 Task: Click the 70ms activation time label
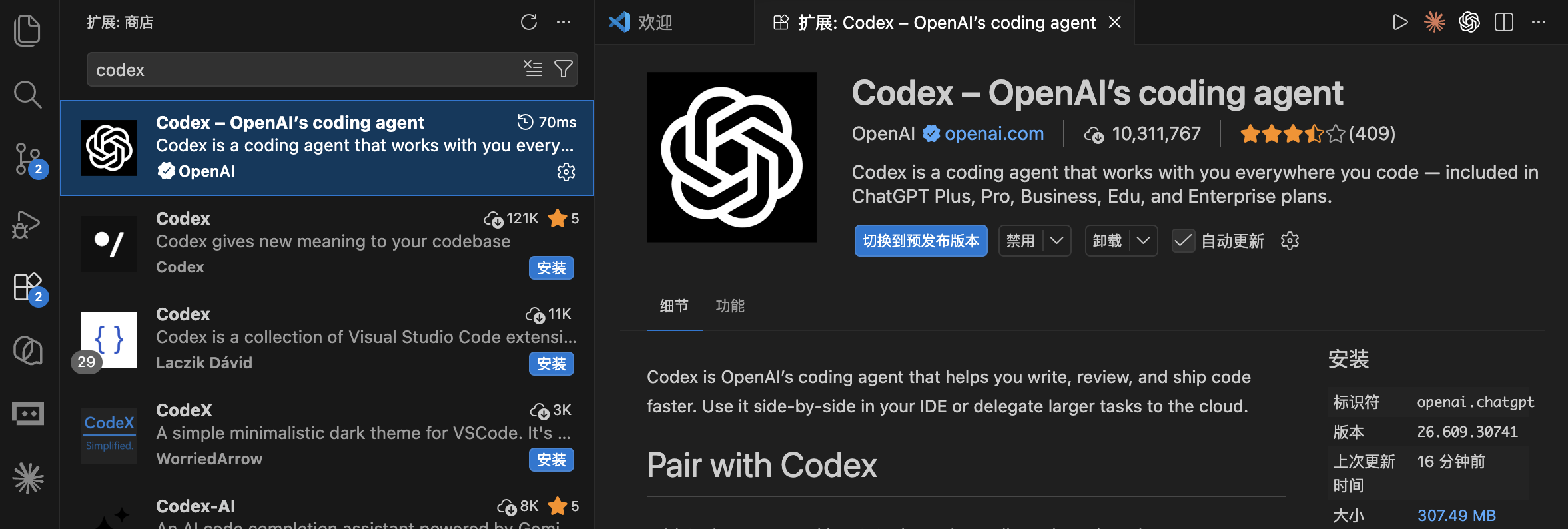[x=547, y=122]
